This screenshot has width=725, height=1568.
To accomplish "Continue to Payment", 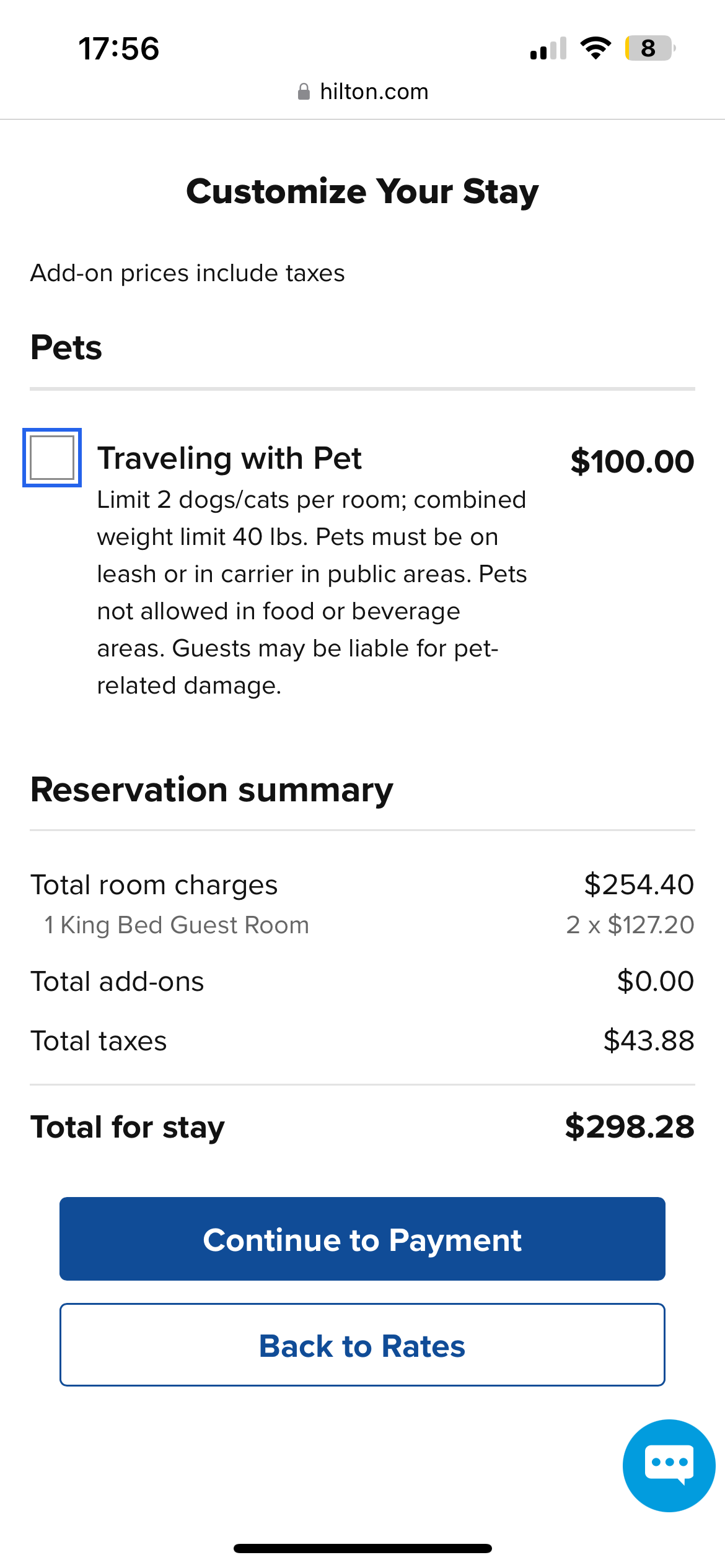I will [x=362, y=1239].
